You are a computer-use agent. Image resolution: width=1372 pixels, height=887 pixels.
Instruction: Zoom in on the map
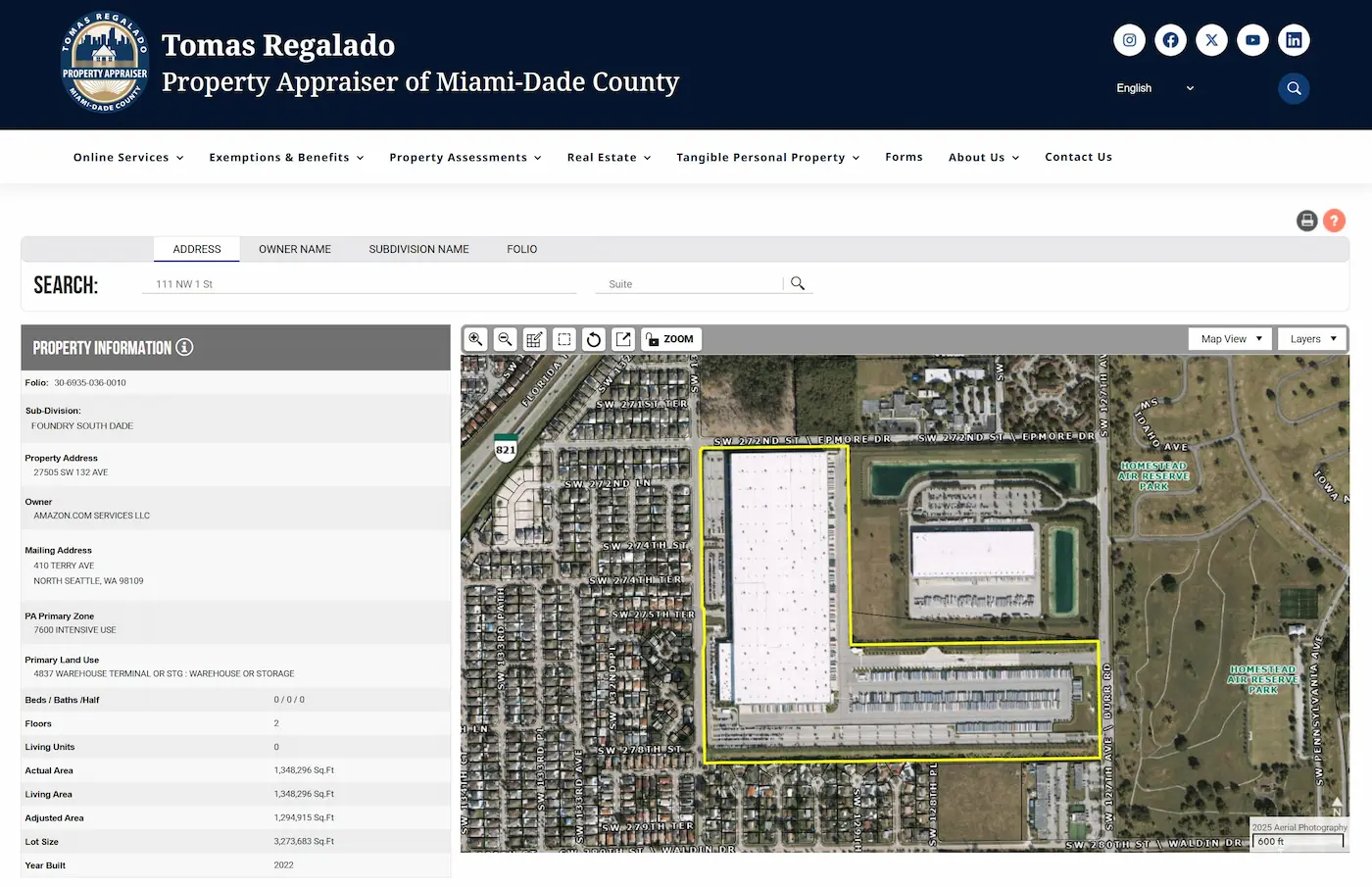475,339
